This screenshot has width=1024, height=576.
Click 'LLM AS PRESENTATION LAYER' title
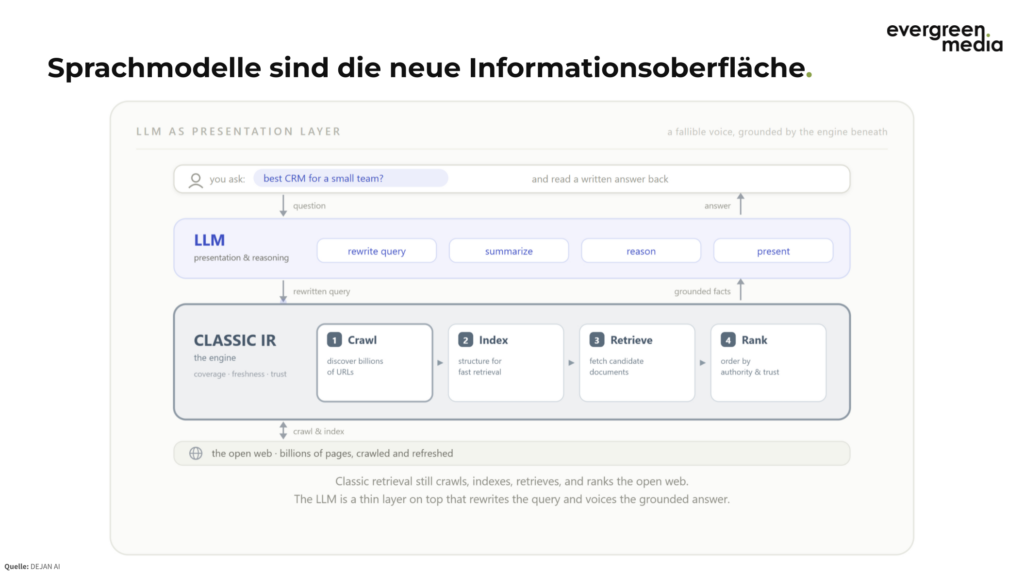pos(238,131)
